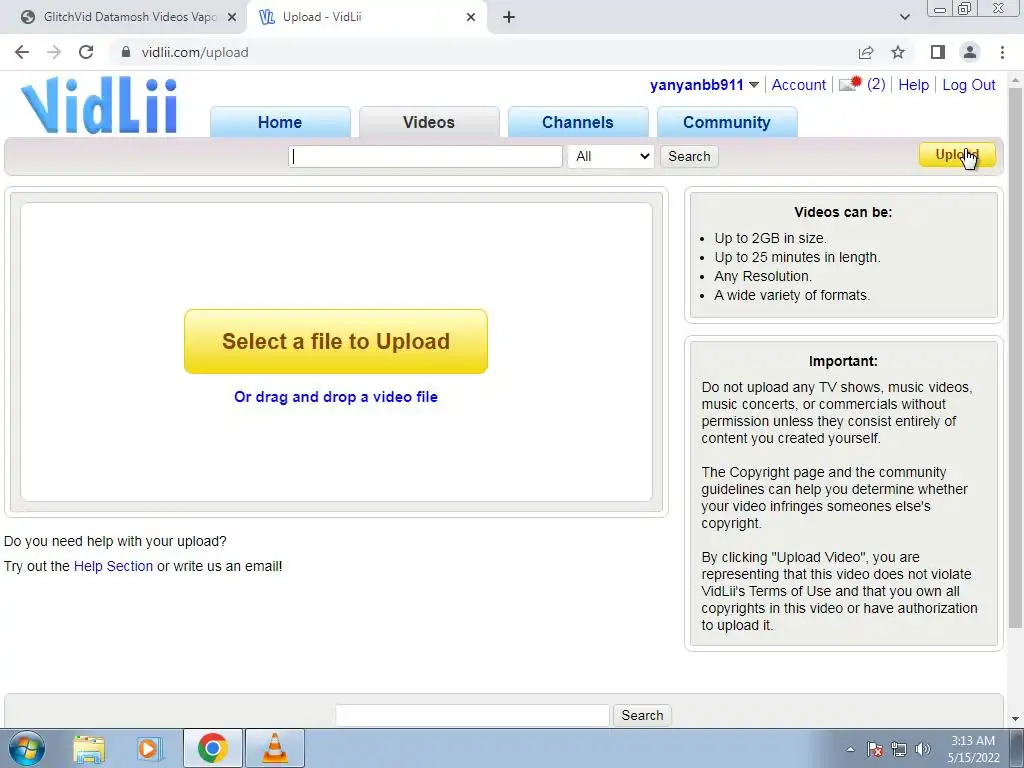Expand the yanyanbb911 user dropdown
Viewport: 1024px width, 768px height.
point(754,85)
